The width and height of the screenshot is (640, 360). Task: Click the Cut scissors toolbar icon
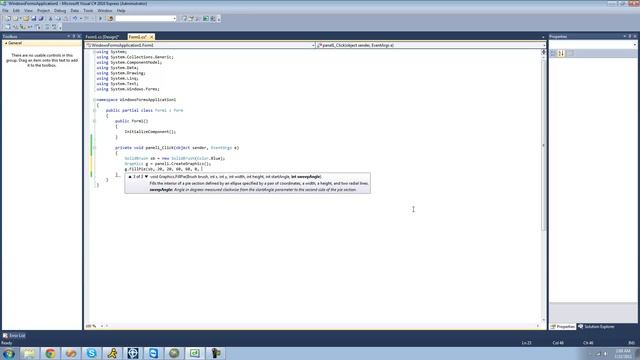[51, 18]
